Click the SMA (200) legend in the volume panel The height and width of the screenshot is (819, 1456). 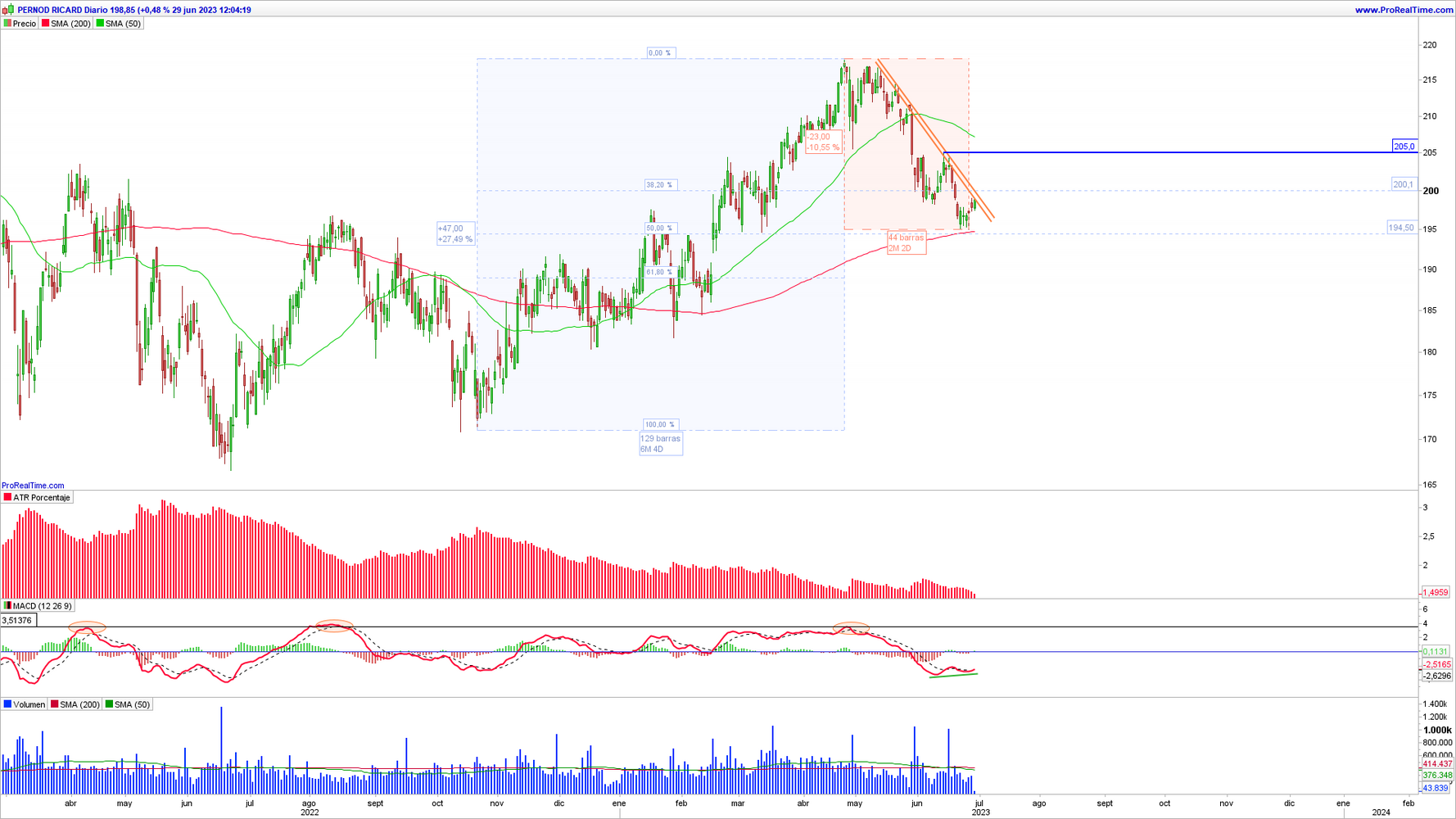(x=80, y=704)
